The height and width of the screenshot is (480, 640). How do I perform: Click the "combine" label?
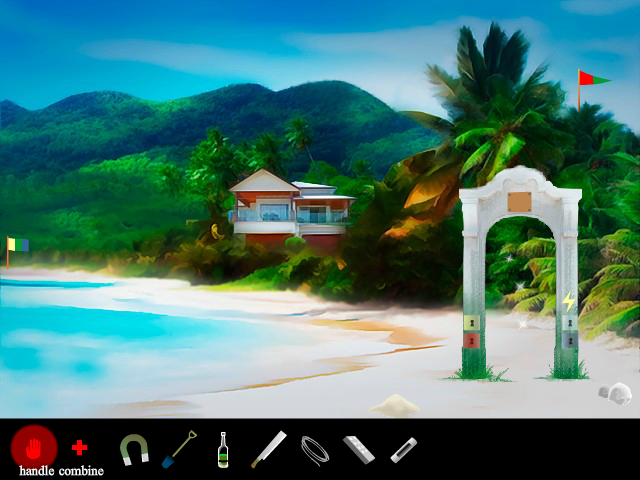pyautogui.click(x=81, y=471)
